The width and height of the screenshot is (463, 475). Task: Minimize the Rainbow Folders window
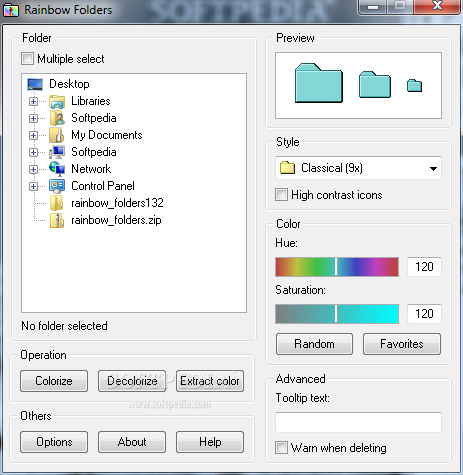pyautogui.click(x=373, y=7)
